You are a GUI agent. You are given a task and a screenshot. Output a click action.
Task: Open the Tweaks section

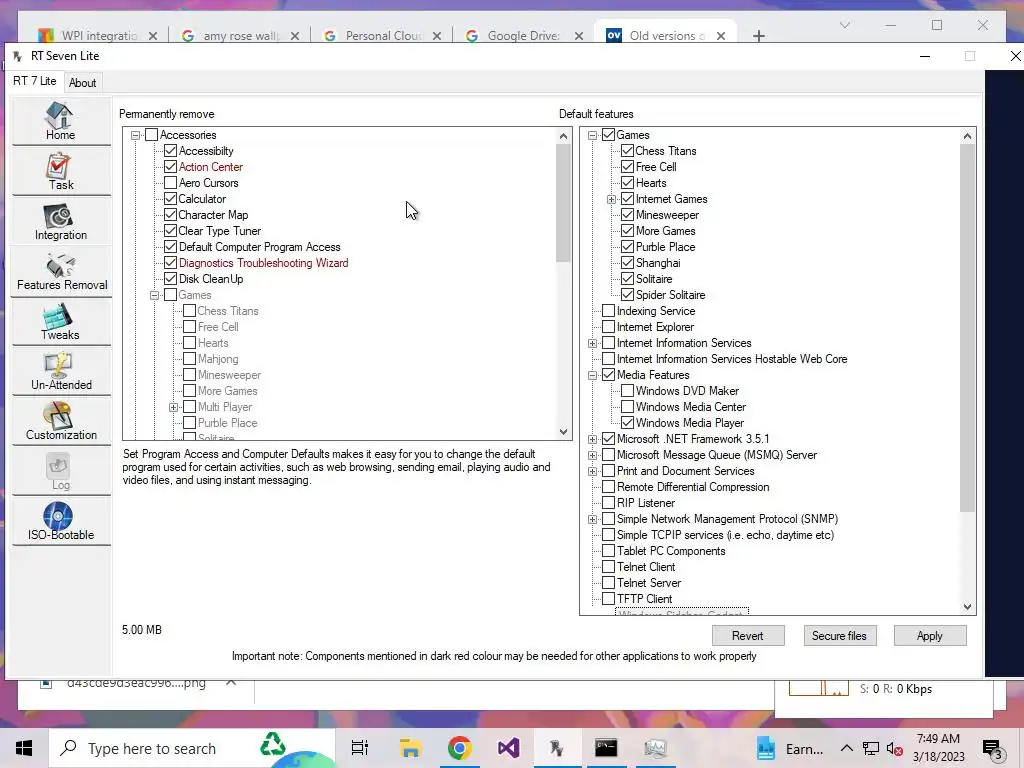pos(61,321)
